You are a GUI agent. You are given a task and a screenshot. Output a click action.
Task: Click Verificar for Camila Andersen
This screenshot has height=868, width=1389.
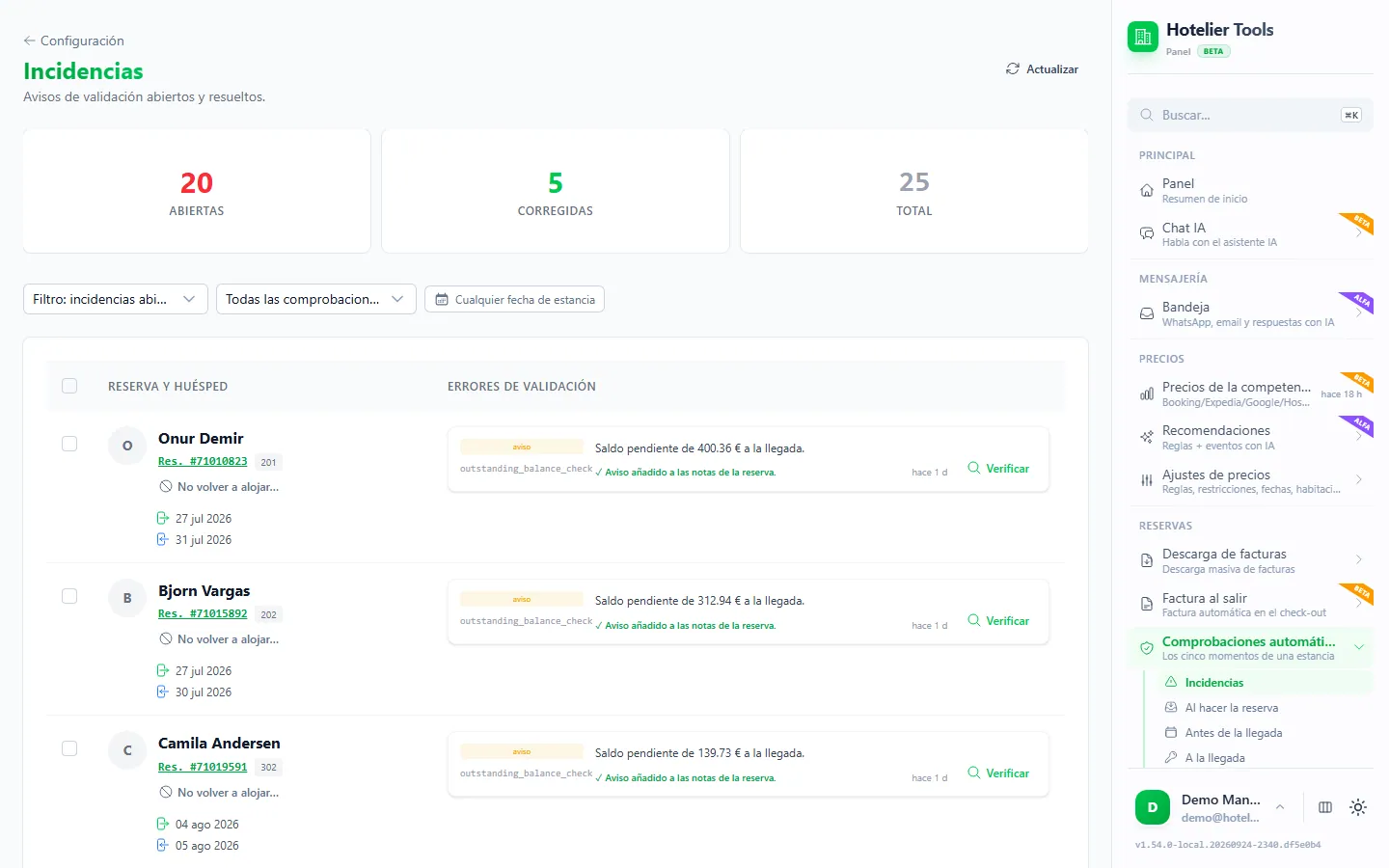(998, 773)
